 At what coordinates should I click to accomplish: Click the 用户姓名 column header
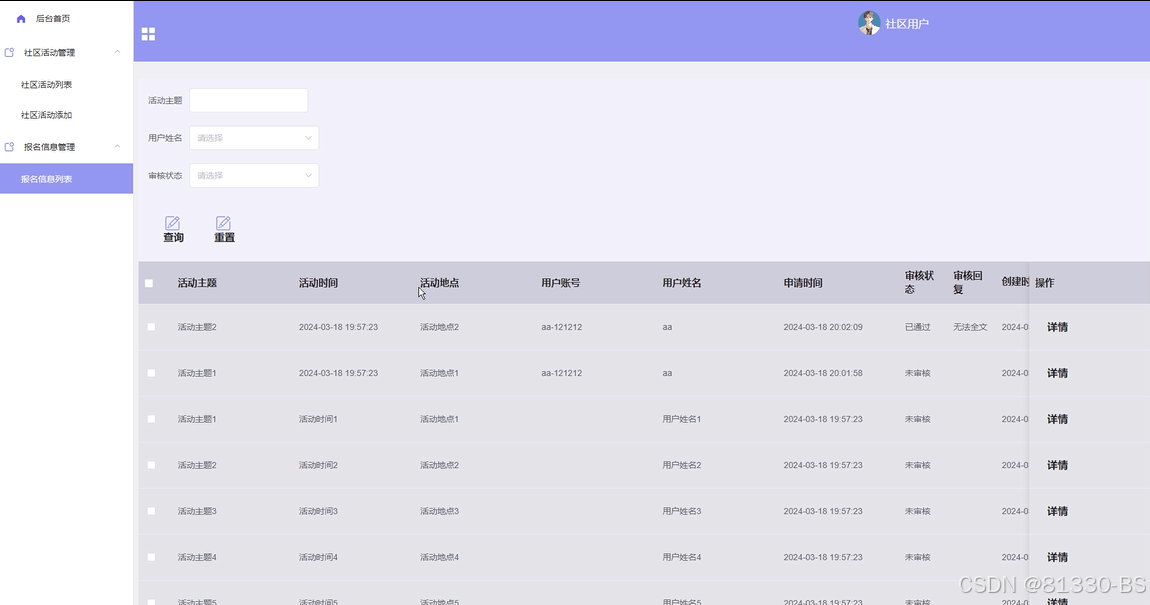tap(682, 283)
